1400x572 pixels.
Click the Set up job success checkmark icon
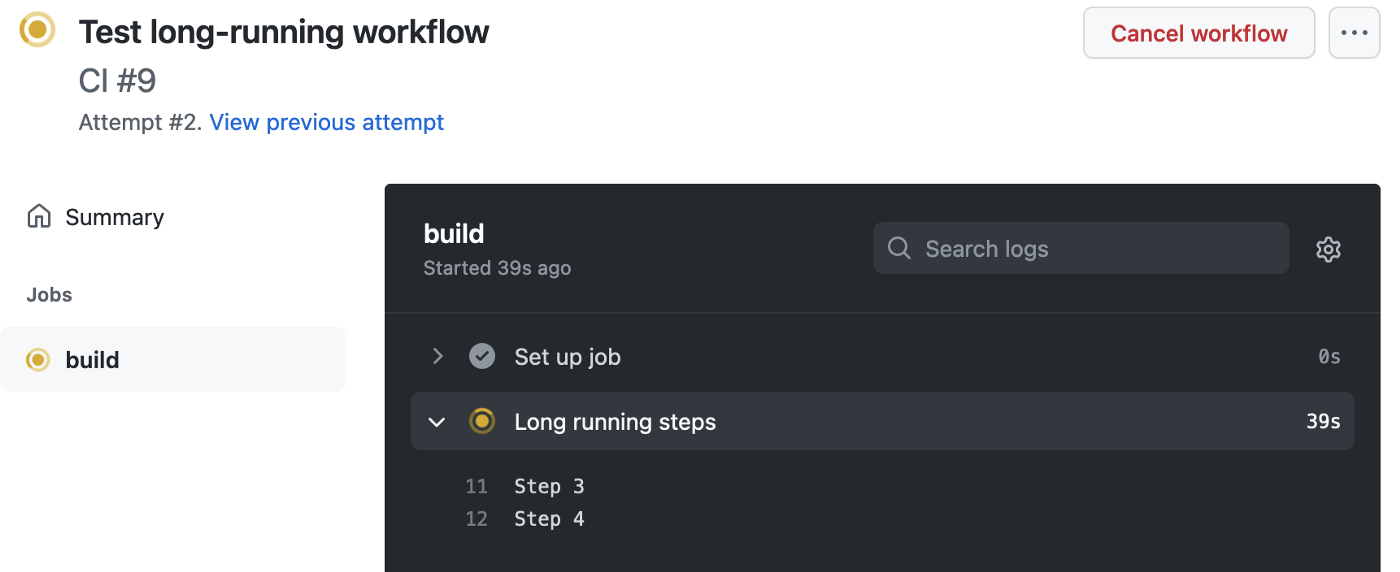click(x=482, y=356)
